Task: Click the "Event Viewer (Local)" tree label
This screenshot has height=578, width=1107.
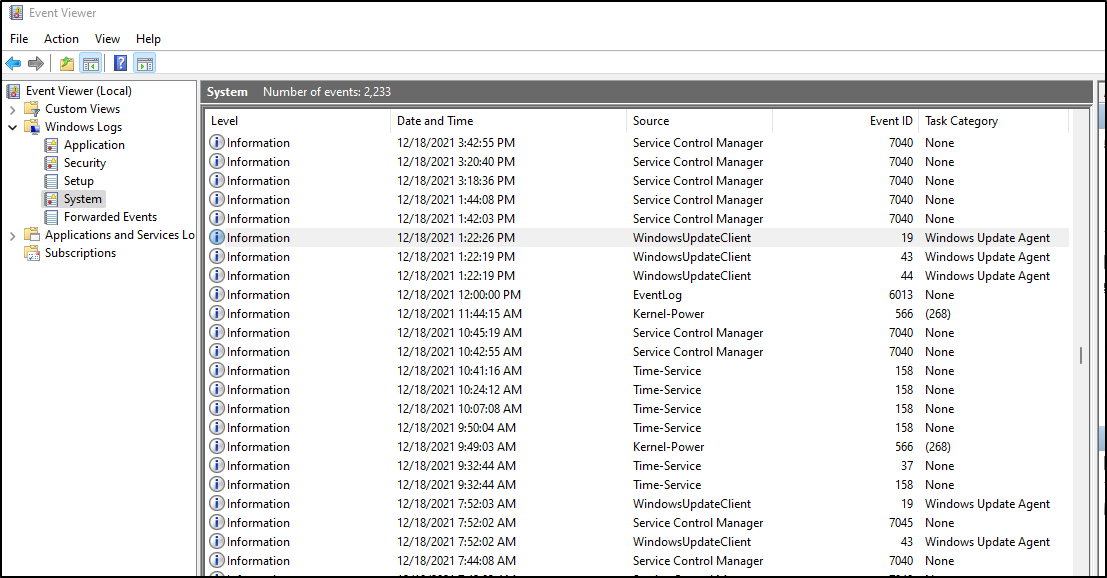Action: click(79, 91)
